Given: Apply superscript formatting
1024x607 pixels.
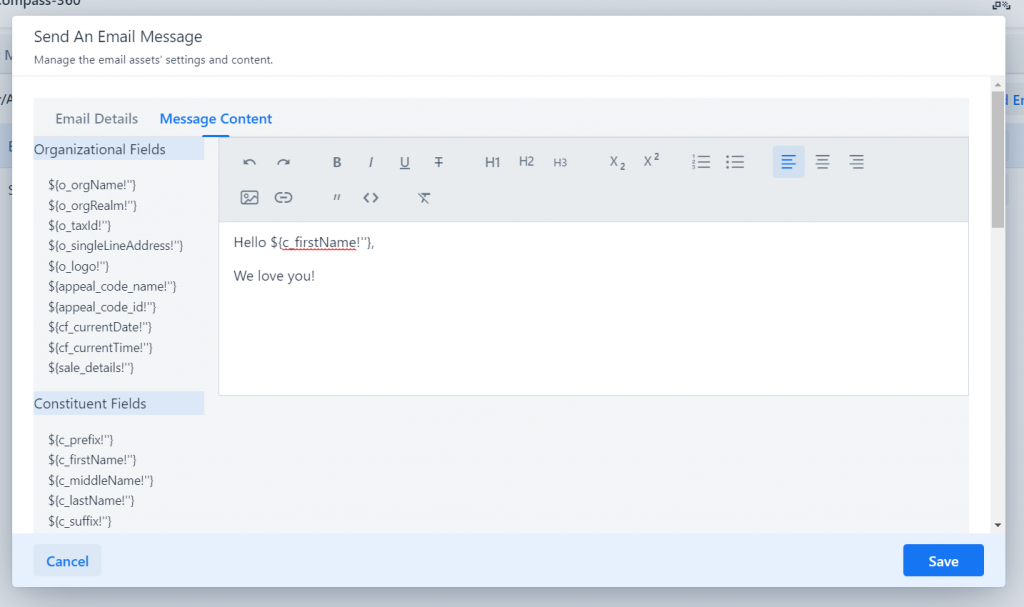Looking at the screenshot, I should tap(651, 162).
